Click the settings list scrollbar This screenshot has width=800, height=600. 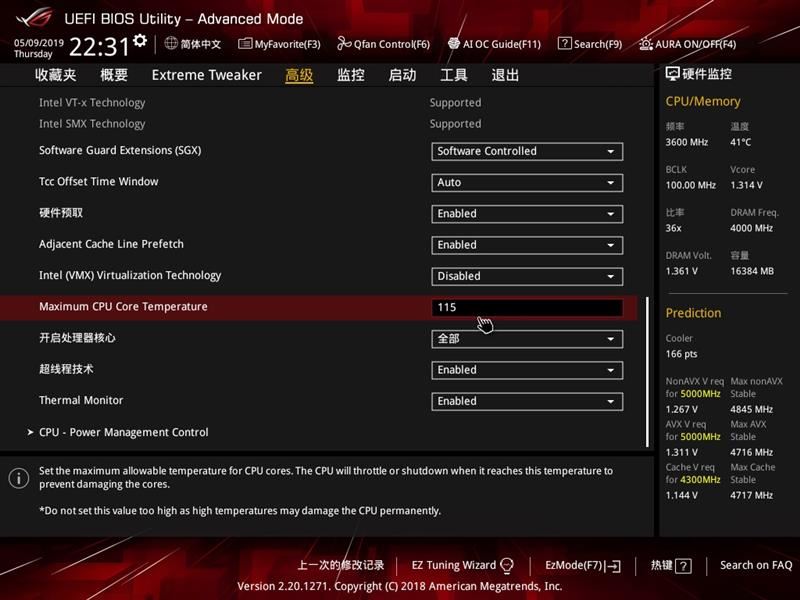pos(647,372)
